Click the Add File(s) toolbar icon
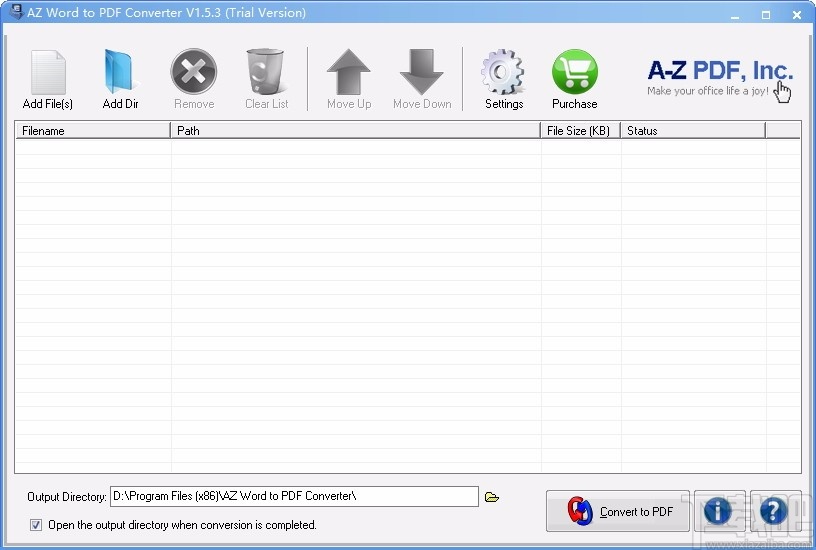The width and height of the screenshot is (816, 550). [x=48, y=72]
